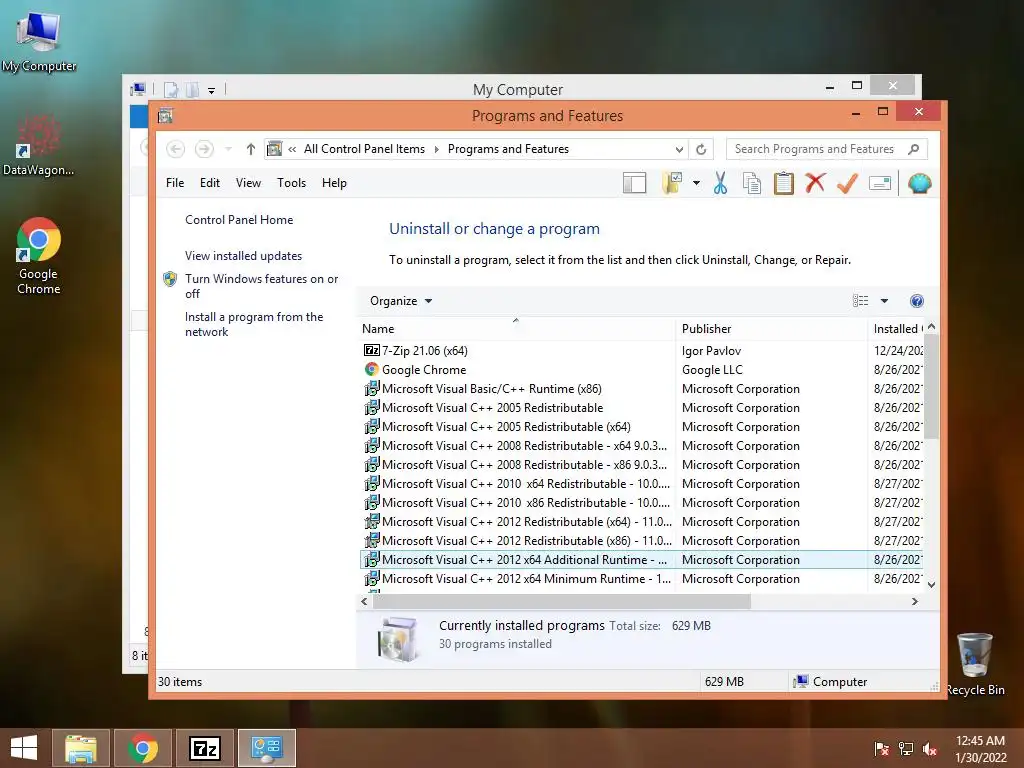The width and height of the screenshot is (1024, 768).
Task: Open View installed updates link
Action: click(x=244, y=256)
